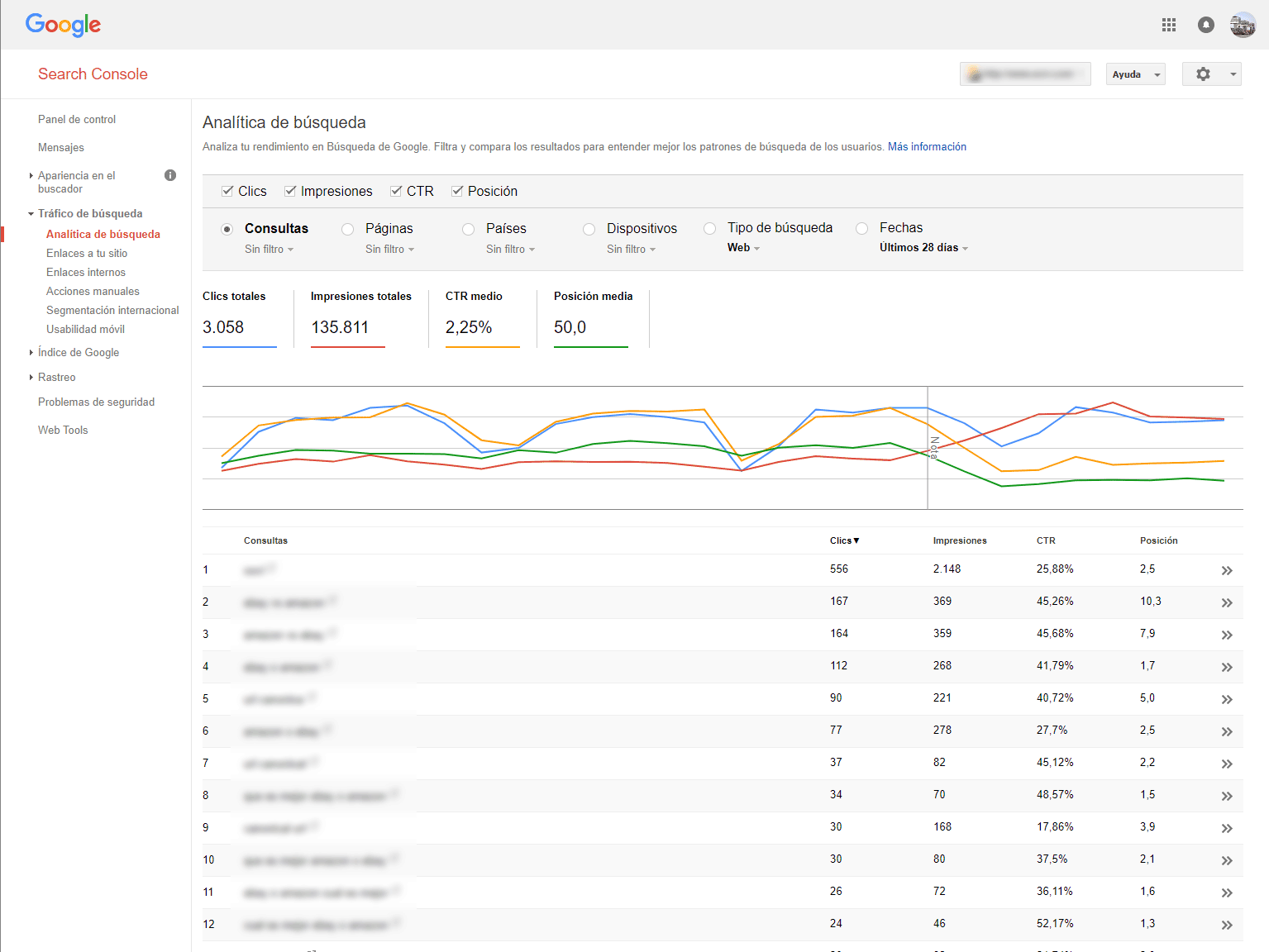Click the Google logo

pyautogui.click(x=63, y=25)
